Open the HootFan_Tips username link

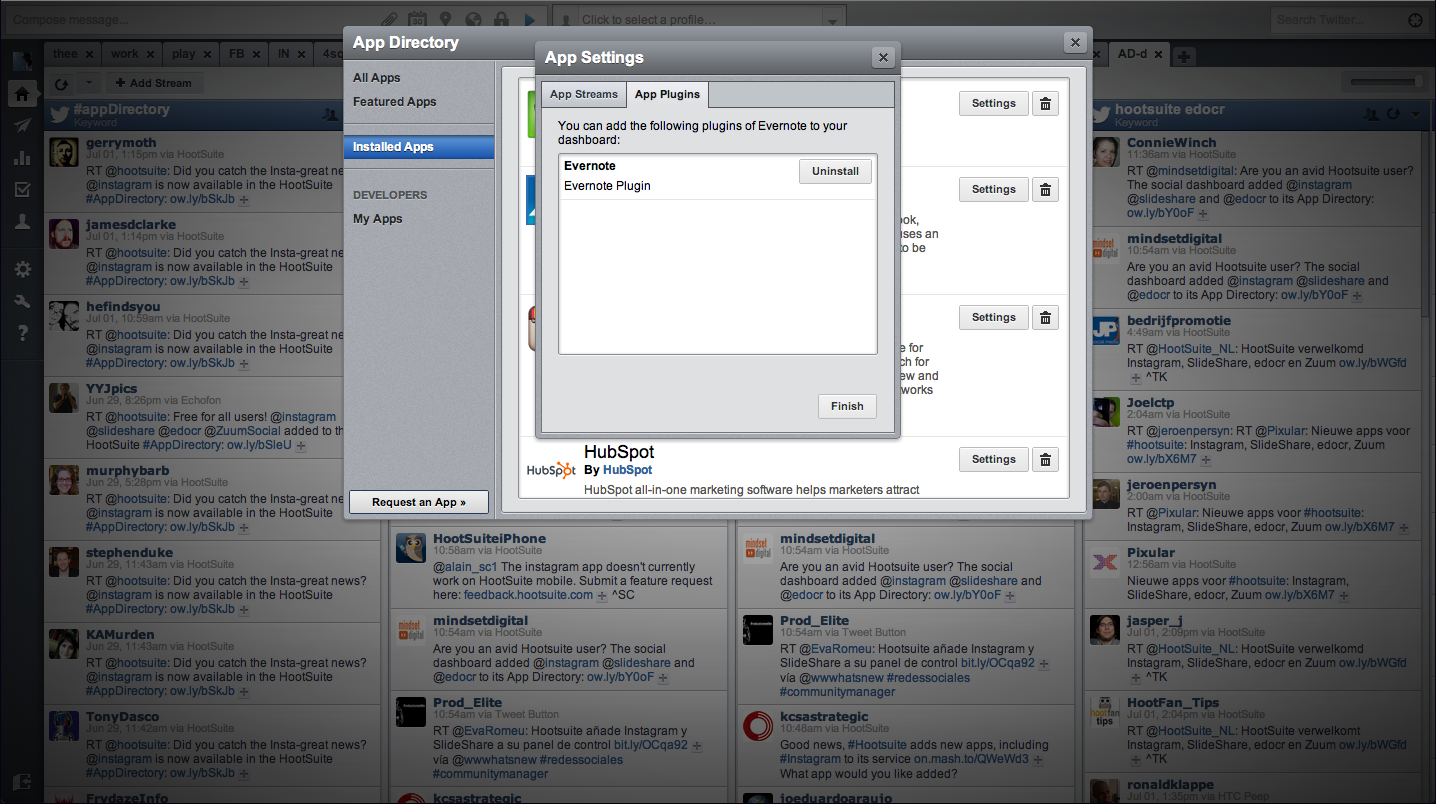[x=1173, y=703]
